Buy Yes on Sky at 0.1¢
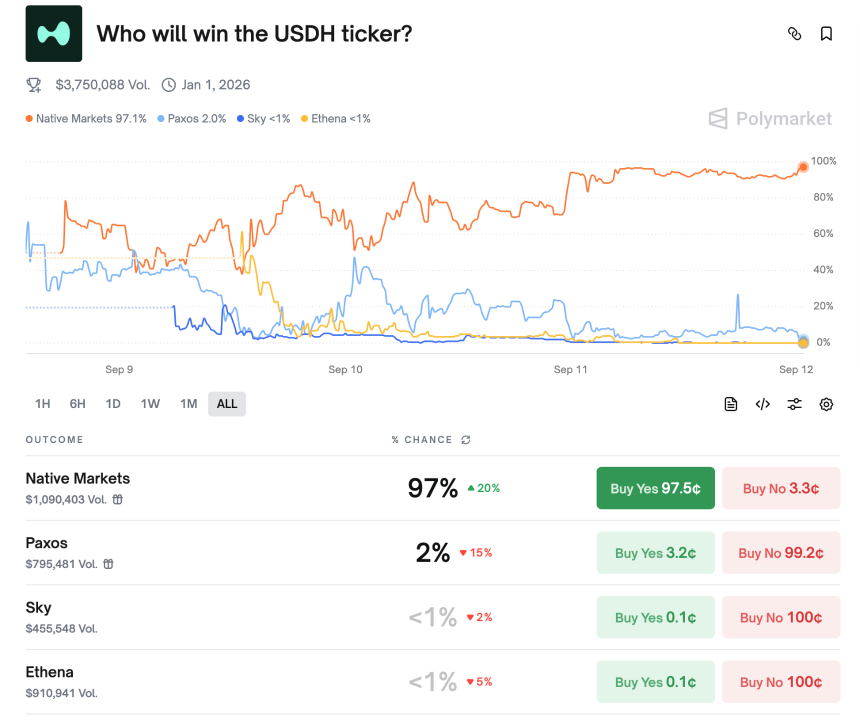The height and width of the screenshot is (725, 860). click(655, 617)
